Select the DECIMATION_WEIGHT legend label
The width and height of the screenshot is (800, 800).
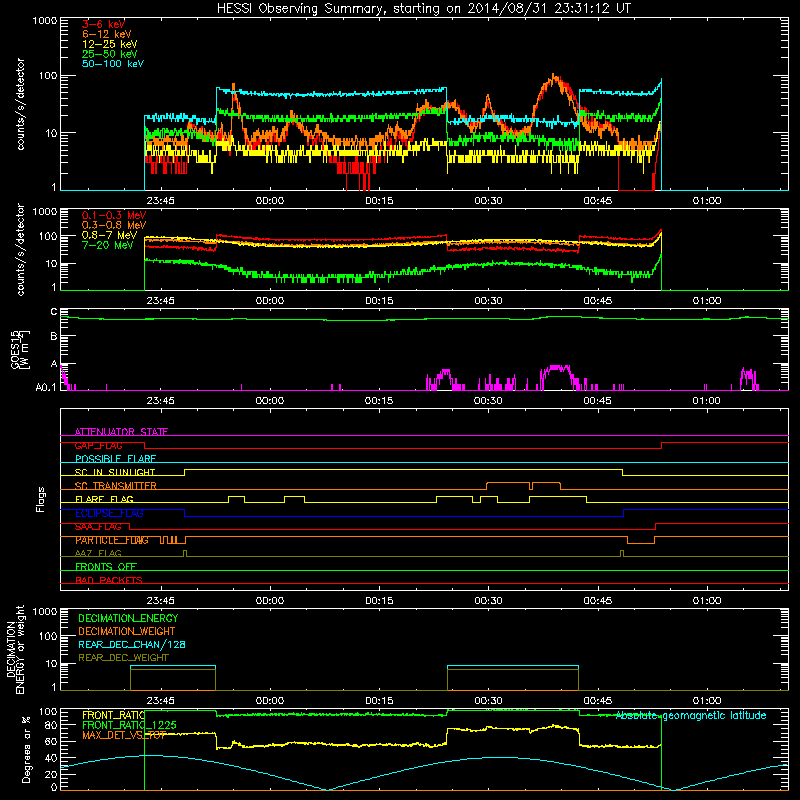point(127,632)
